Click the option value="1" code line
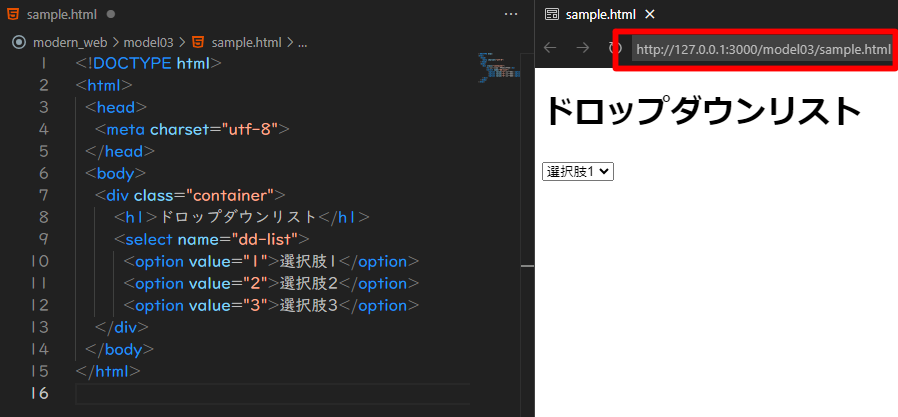The image size is (898, 417). coord(271,261)
